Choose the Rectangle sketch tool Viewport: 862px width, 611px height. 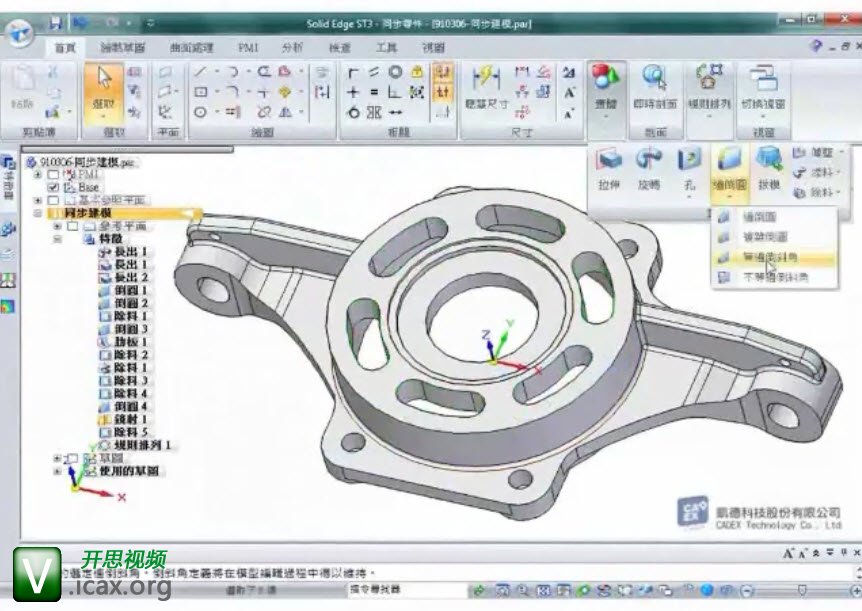(x=201, y=92)
